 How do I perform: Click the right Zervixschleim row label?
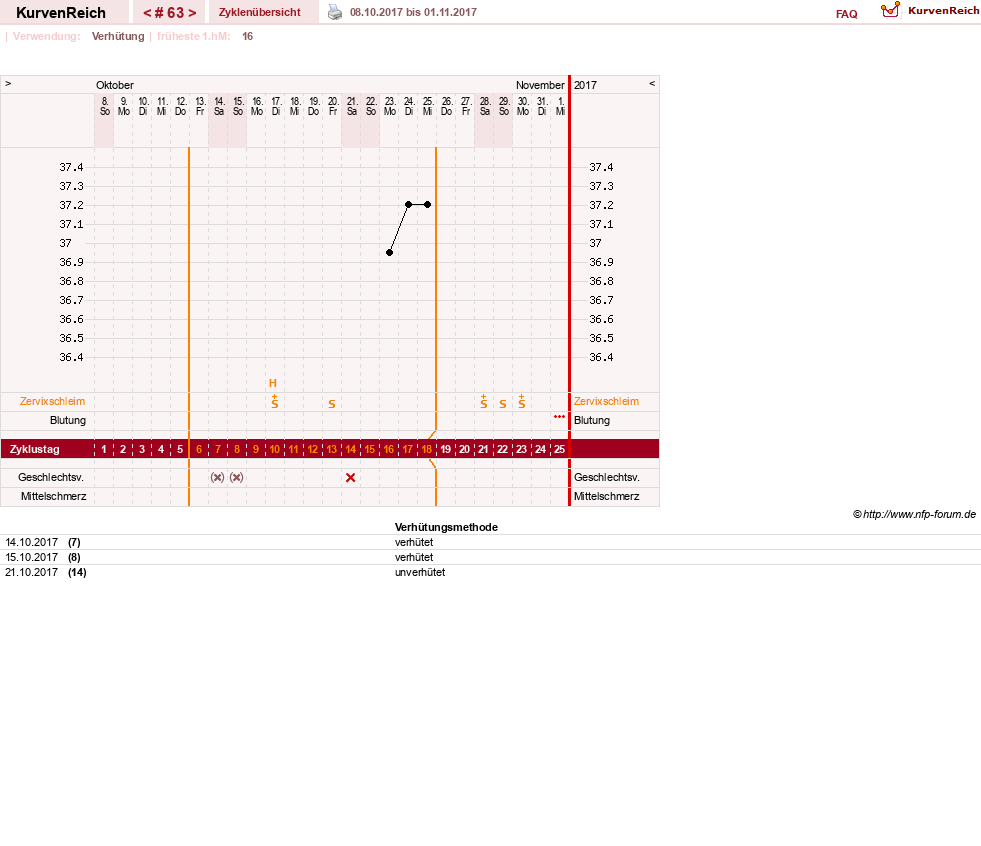click(606, 401)
